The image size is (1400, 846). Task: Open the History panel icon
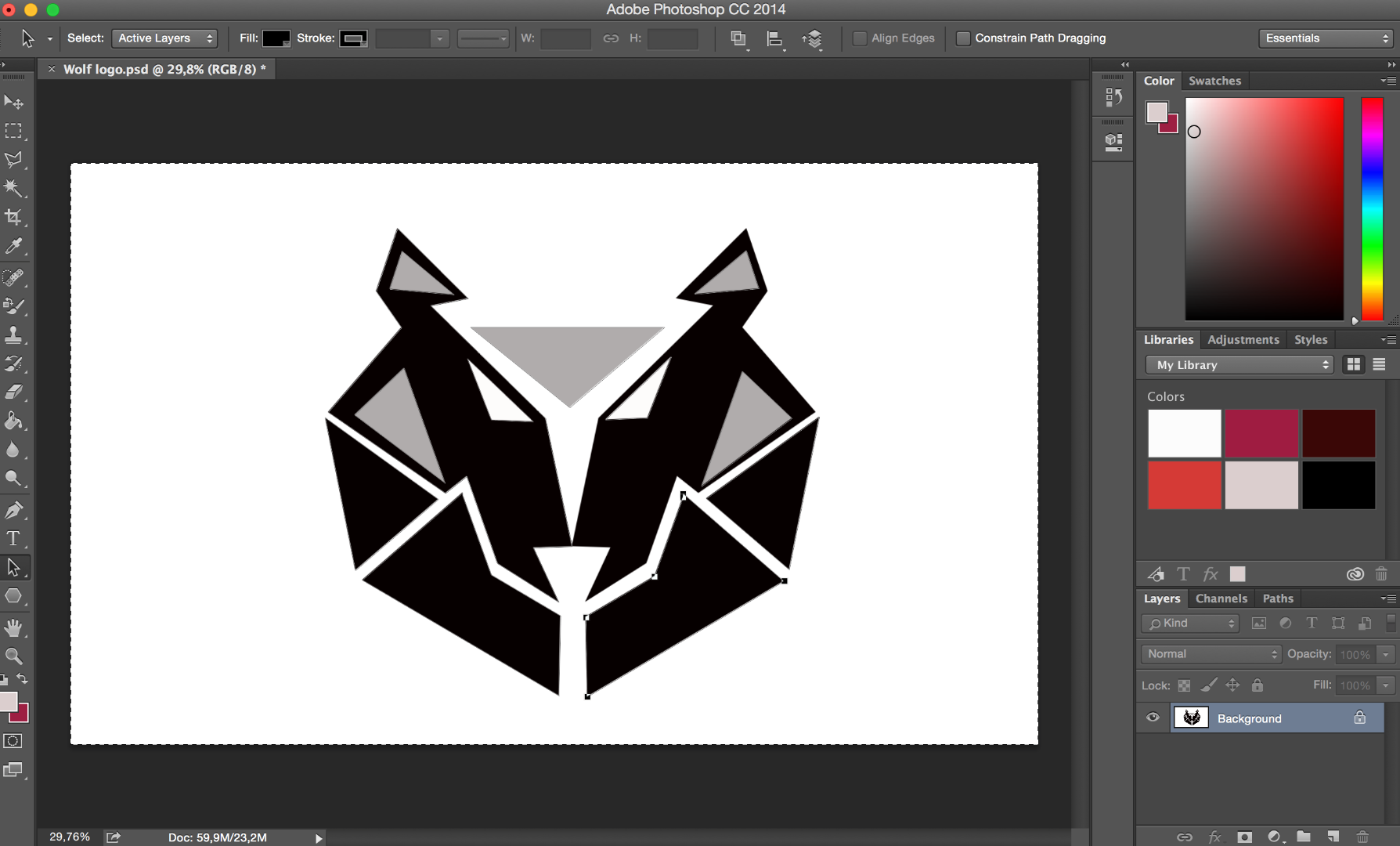point(1113,97)
